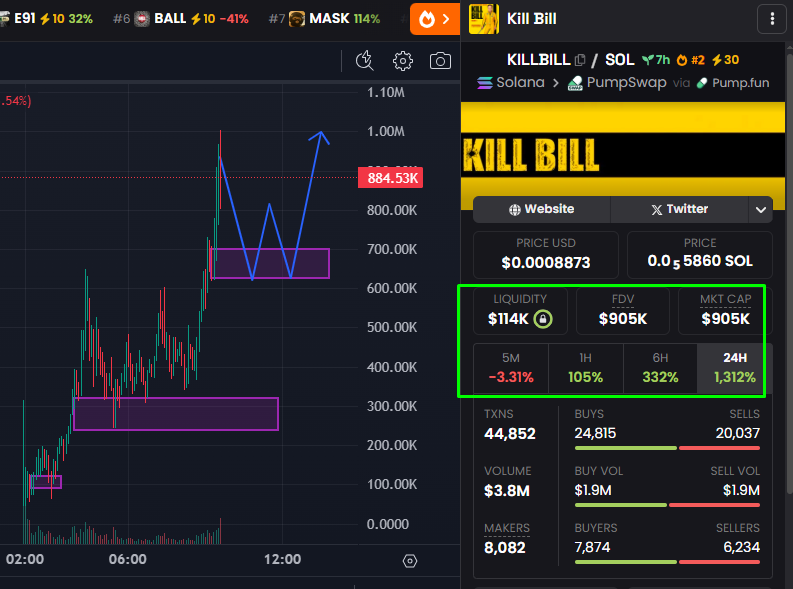This screenshot has width=793, height=589.
Task: Click the buyers versus sellers ratio bar
Action: pos(667,562)
